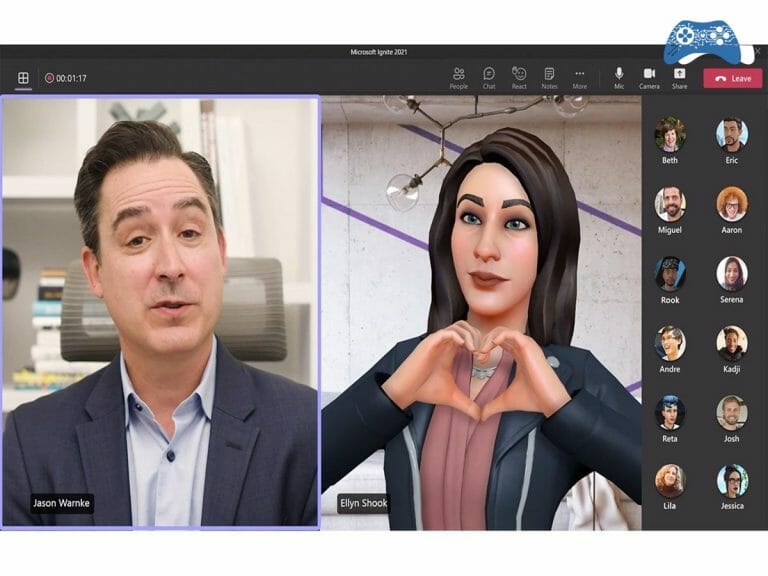768x576 pixels.
Task: Click Miguel's profile picture
Action: pos(669,204)
